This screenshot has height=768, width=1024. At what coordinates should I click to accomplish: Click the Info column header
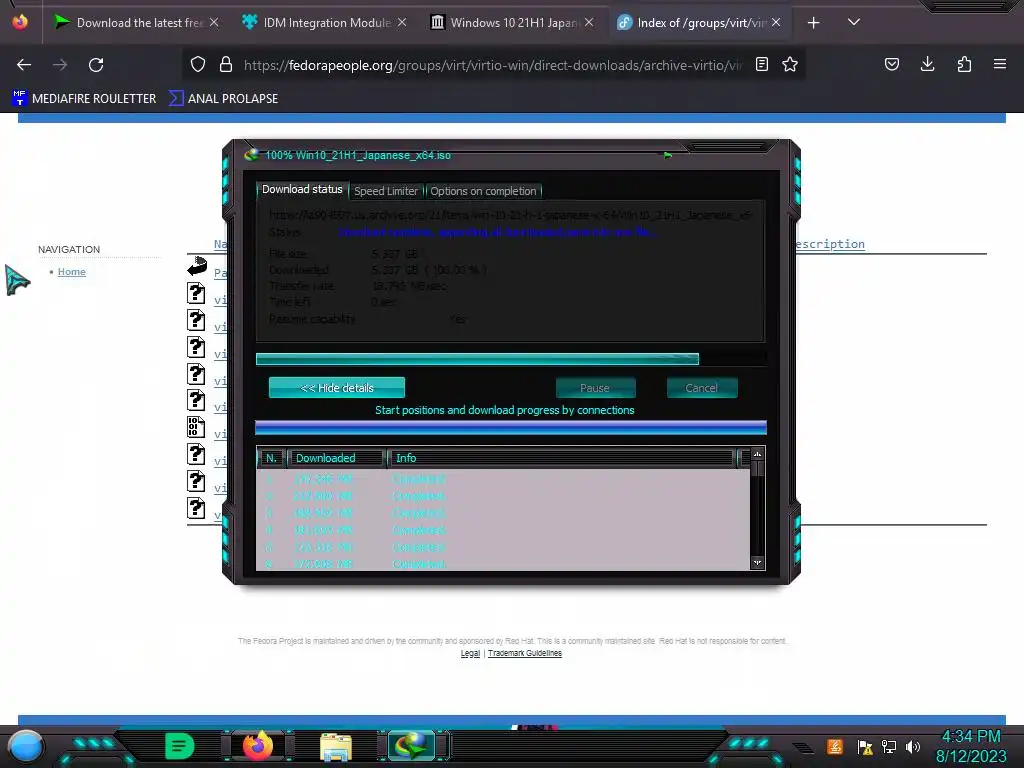[x=562, y=458]
